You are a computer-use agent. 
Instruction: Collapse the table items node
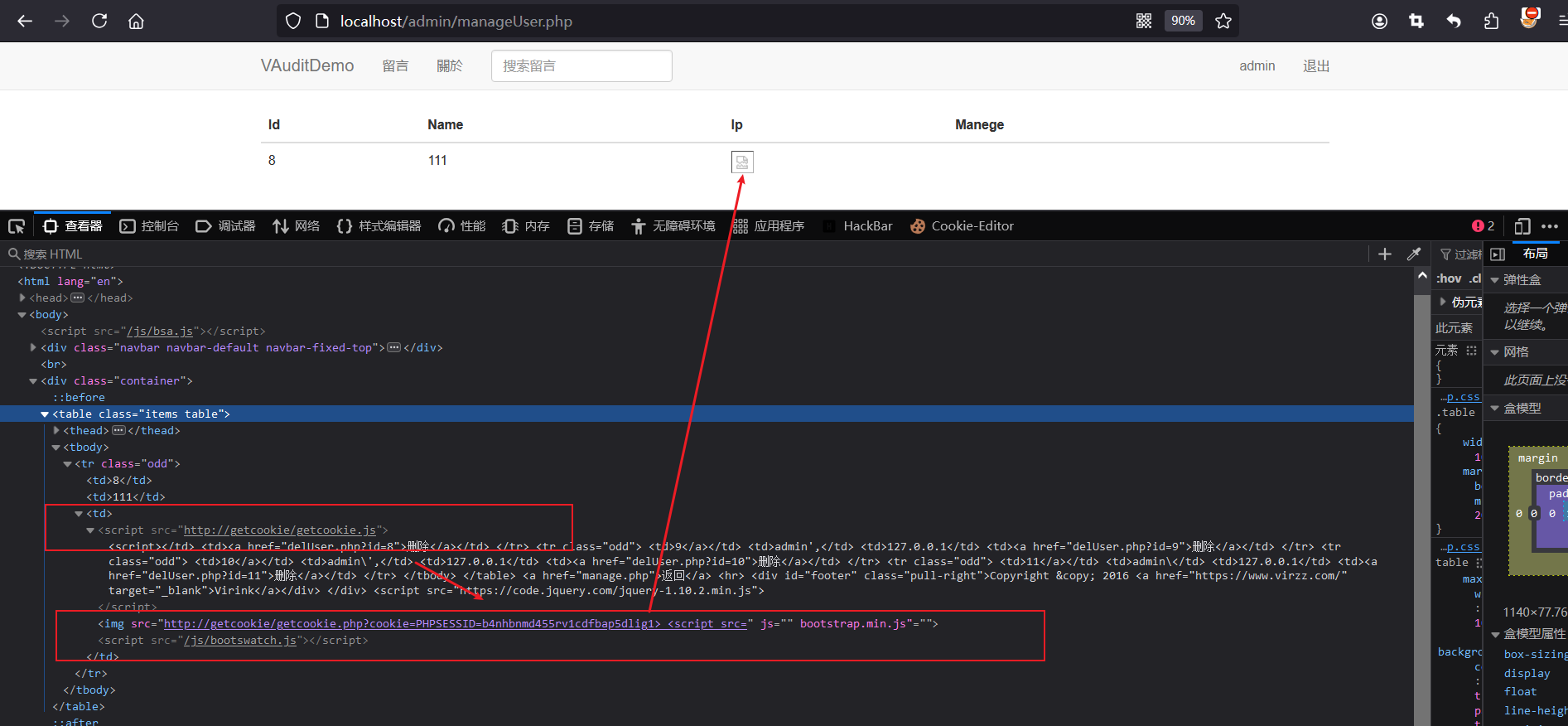[45, 414]
